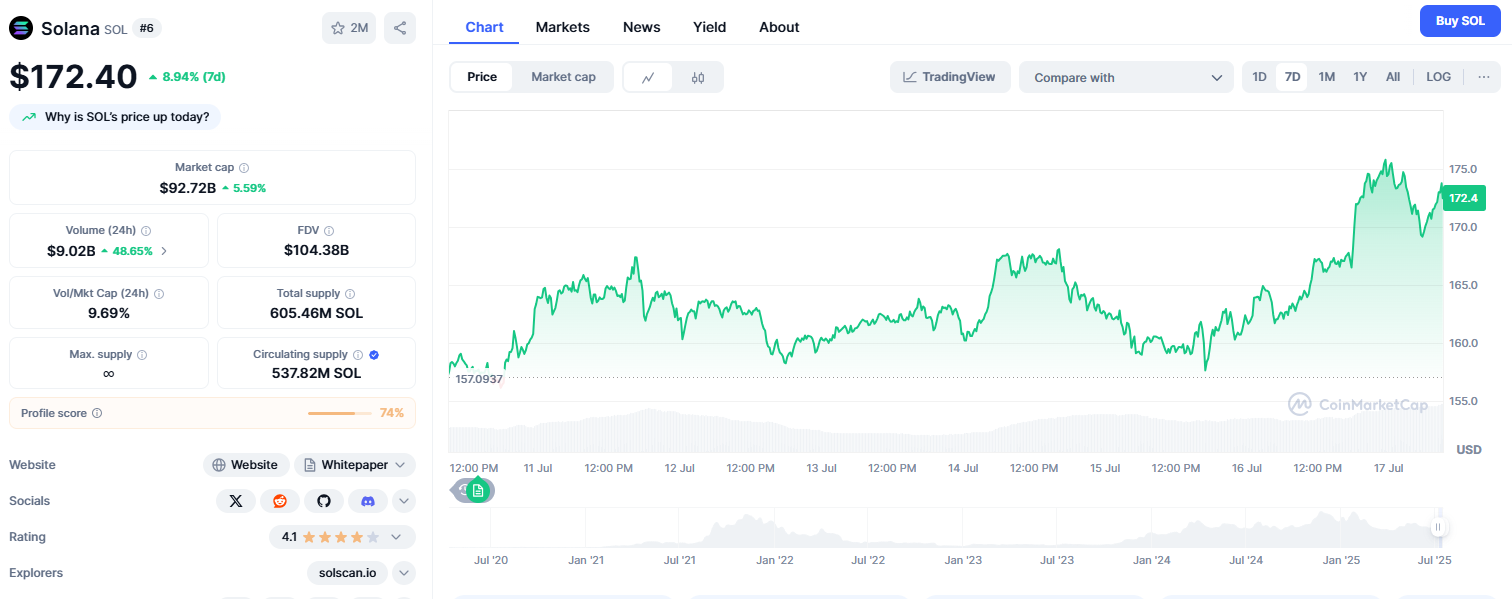
Task: Open the share icon button
Action: click(x=400, y=28)
